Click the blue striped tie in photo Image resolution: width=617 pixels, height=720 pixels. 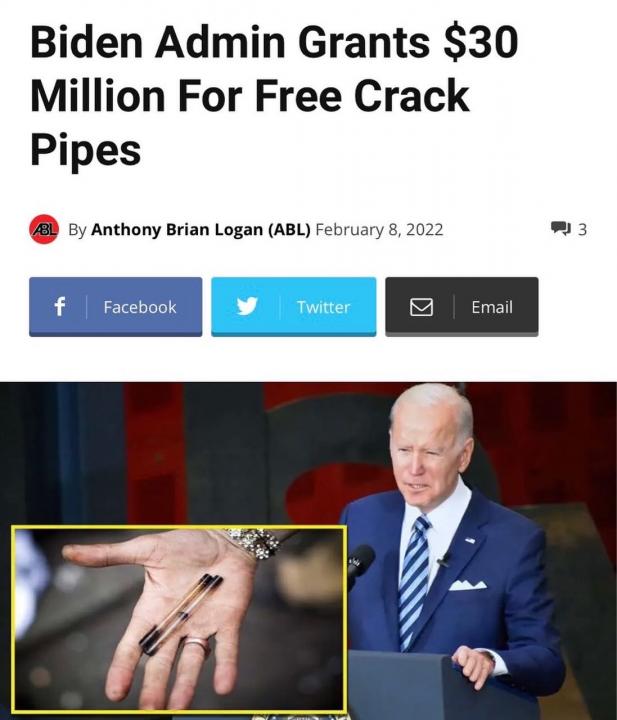click(x=414, y=582)
